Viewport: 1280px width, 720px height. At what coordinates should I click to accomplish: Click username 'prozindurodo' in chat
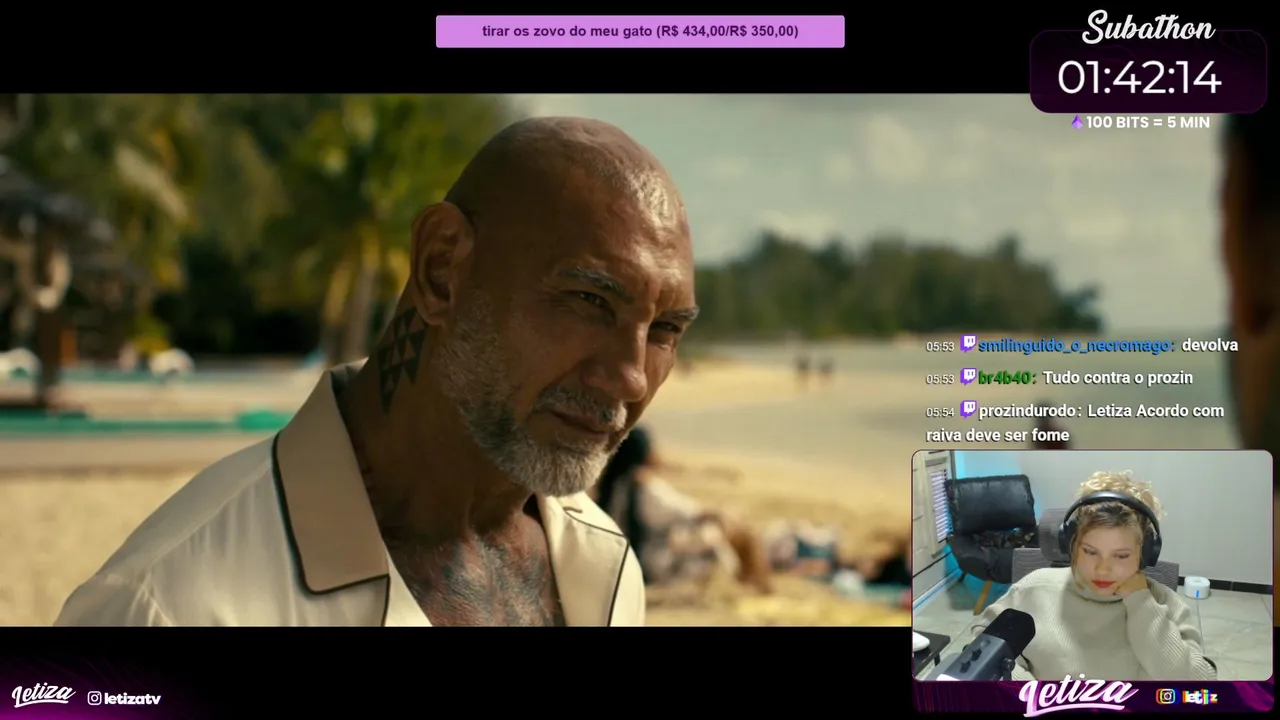click(1028, 411)
